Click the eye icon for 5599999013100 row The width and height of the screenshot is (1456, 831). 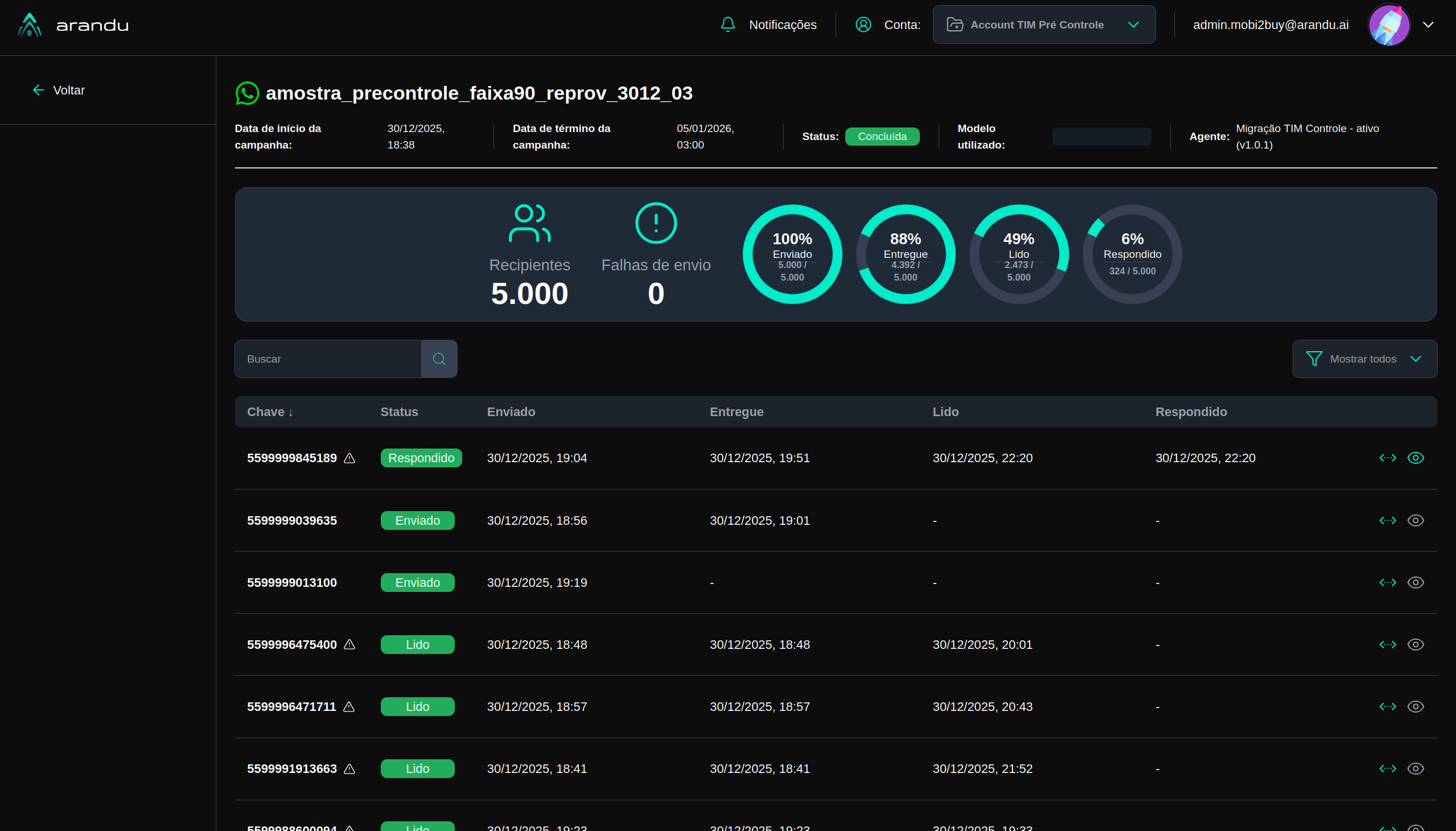pos(1416,583)
